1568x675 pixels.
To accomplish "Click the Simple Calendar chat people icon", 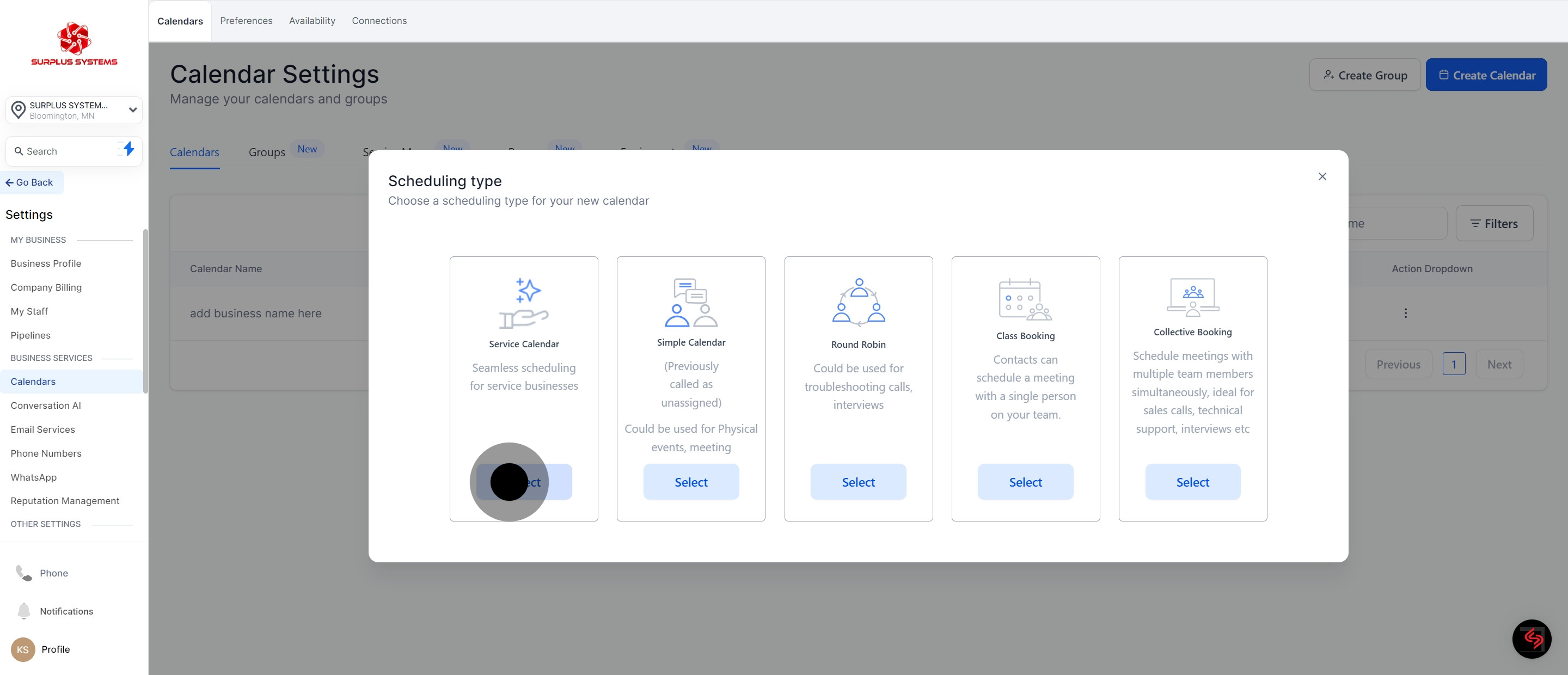I will coord(691,303).
